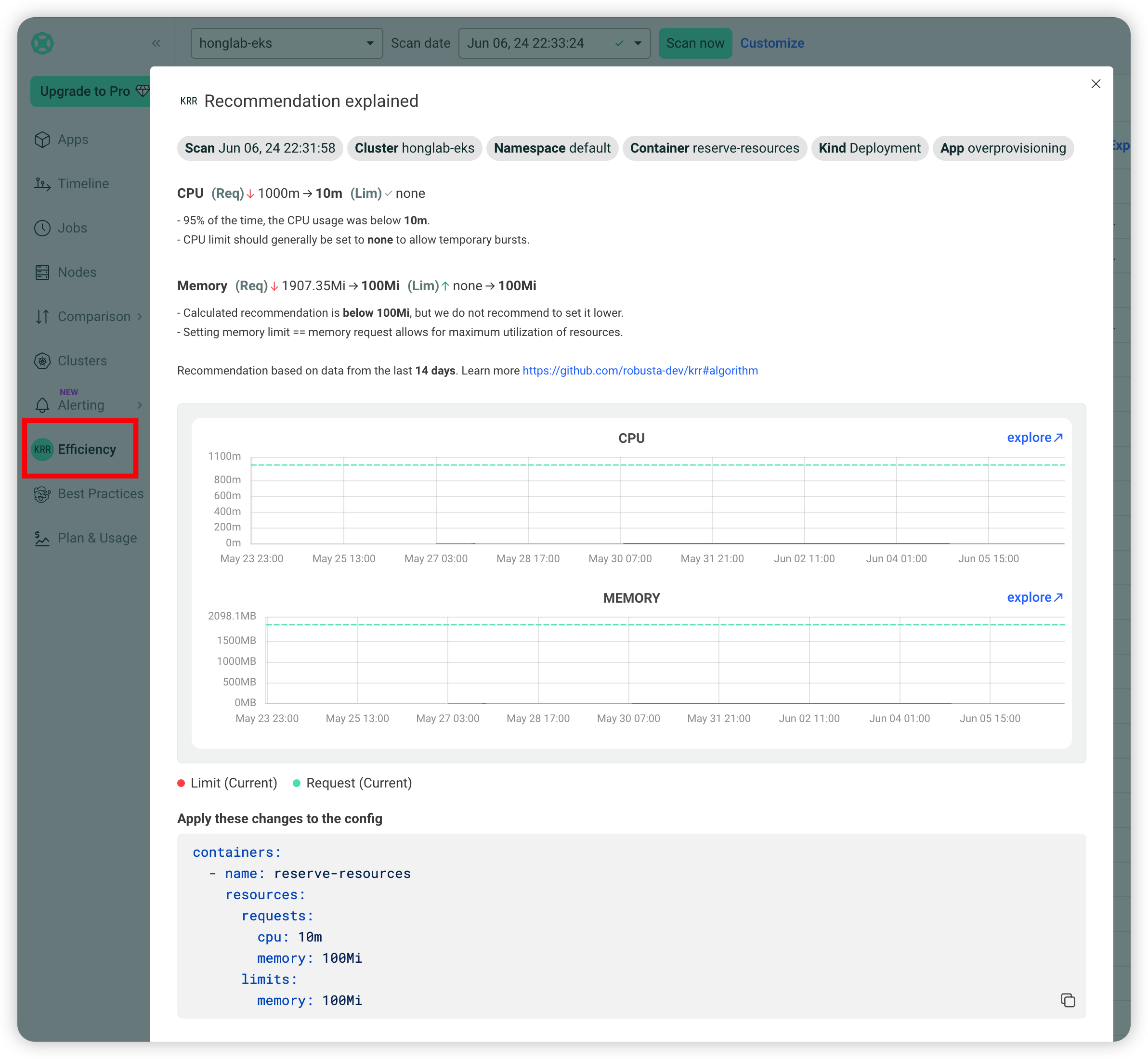1148x1059 pixels.
Task: Expand the Alerting submenu chevron
Action: click(139, 405)
